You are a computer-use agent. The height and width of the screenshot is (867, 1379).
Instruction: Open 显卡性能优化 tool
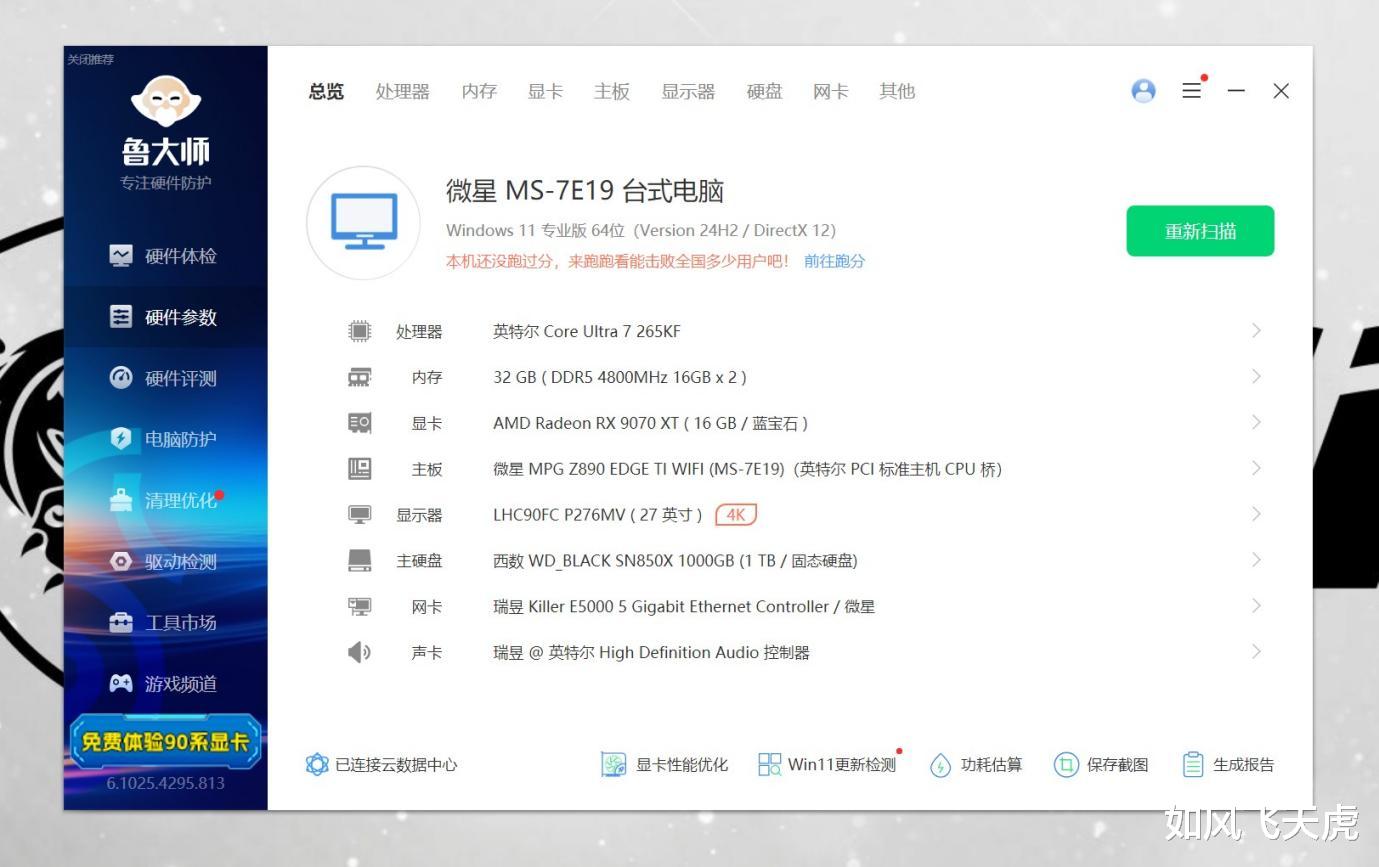click(664, 765)
